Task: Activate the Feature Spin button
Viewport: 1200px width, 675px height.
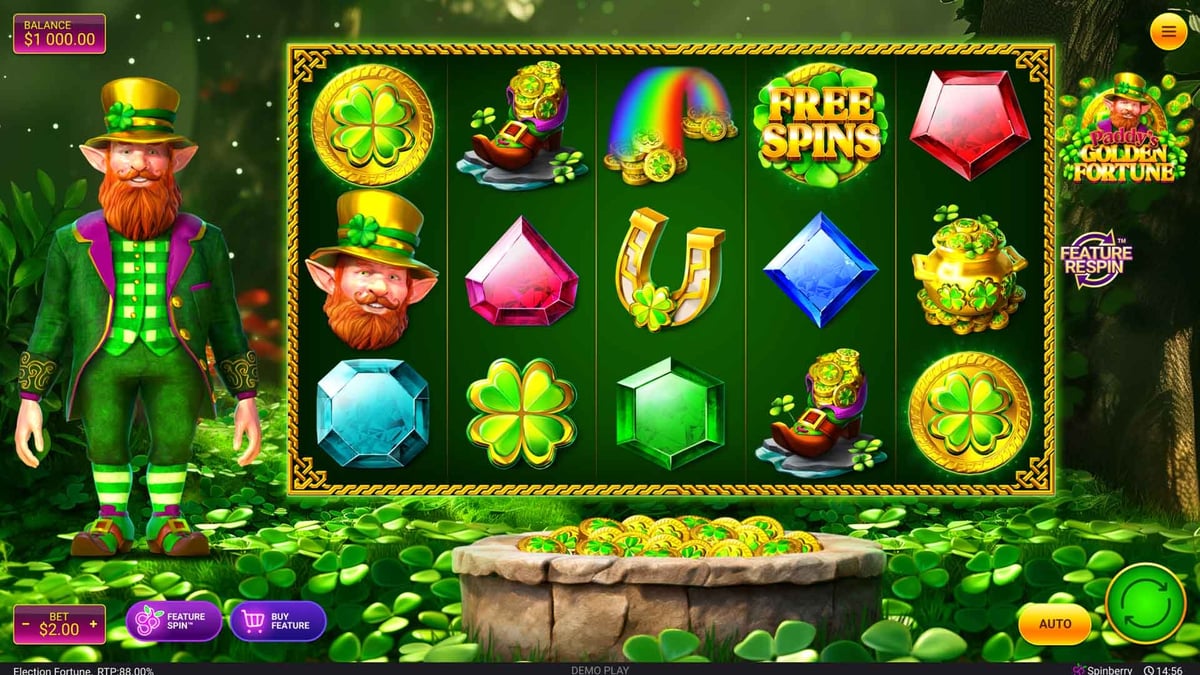Action: (x=174, y=621)
